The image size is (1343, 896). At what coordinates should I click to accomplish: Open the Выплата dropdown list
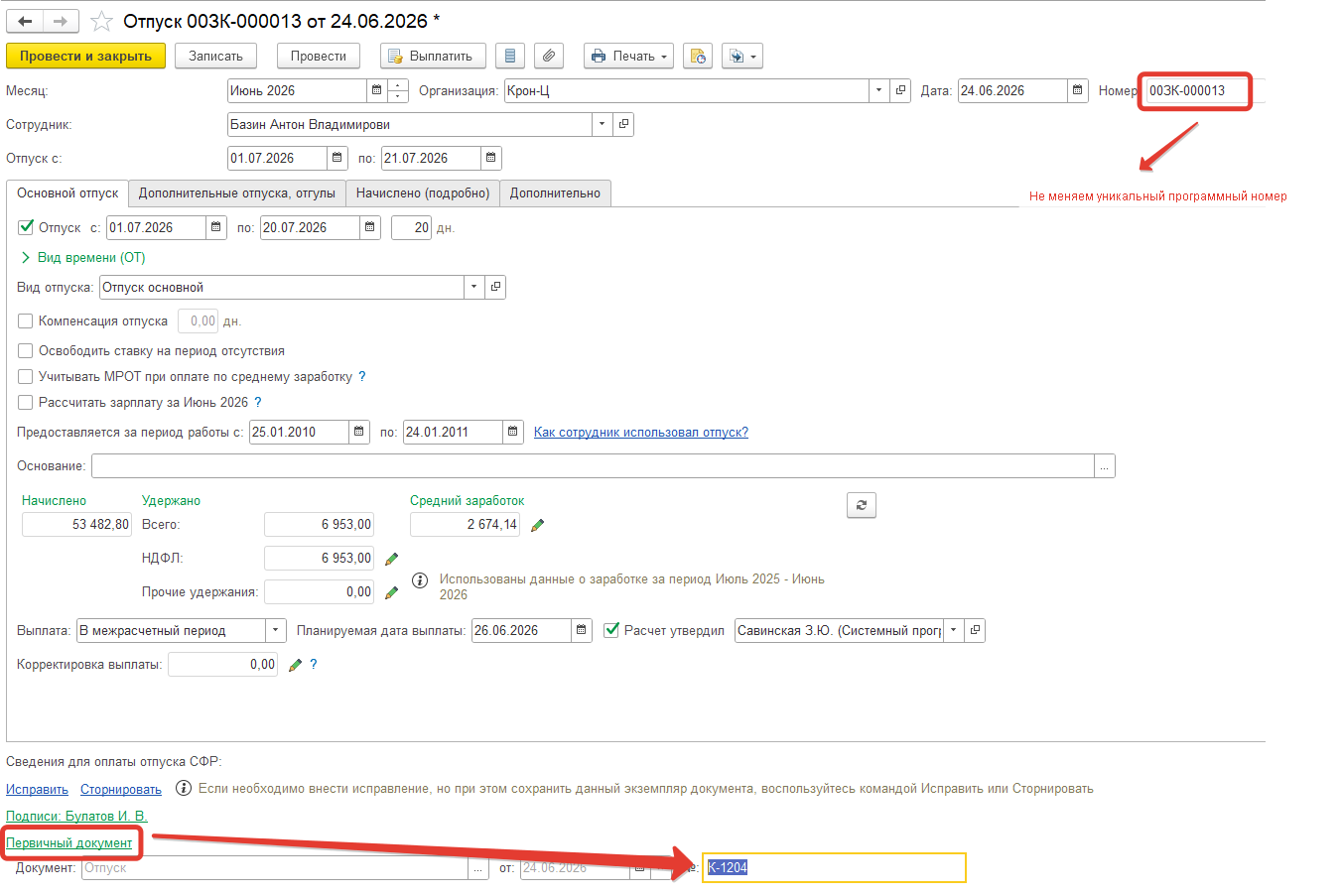point(276,630)
